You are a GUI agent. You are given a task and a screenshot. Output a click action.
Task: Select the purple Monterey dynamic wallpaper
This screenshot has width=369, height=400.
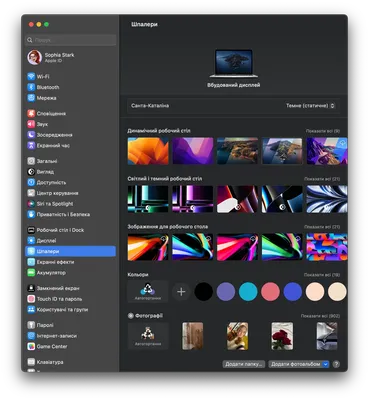(x=193, y=151)
